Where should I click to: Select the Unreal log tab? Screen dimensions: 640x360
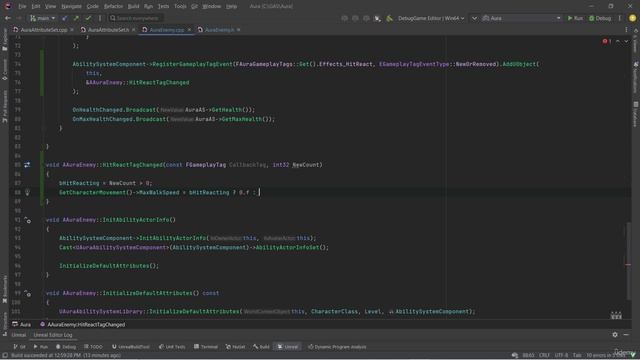pos(19,335)
